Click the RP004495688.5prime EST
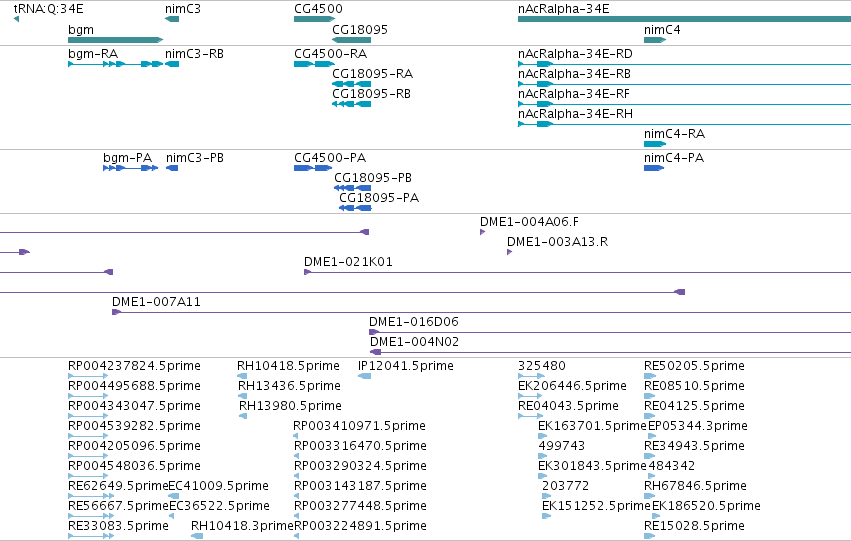The height and width of the screenshot is (541, 851). point(88,396)
